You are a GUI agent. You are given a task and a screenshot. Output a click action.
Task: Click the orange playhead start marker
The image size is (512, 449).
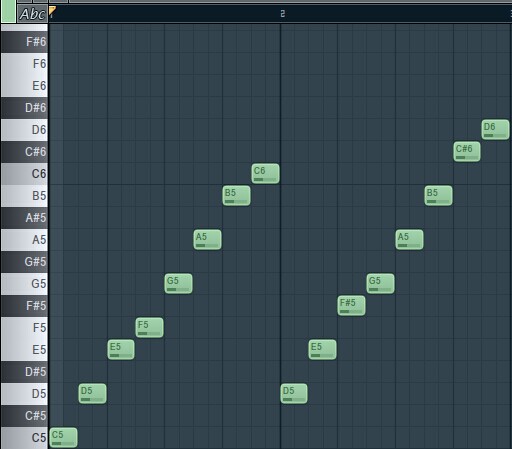point(52,11)
